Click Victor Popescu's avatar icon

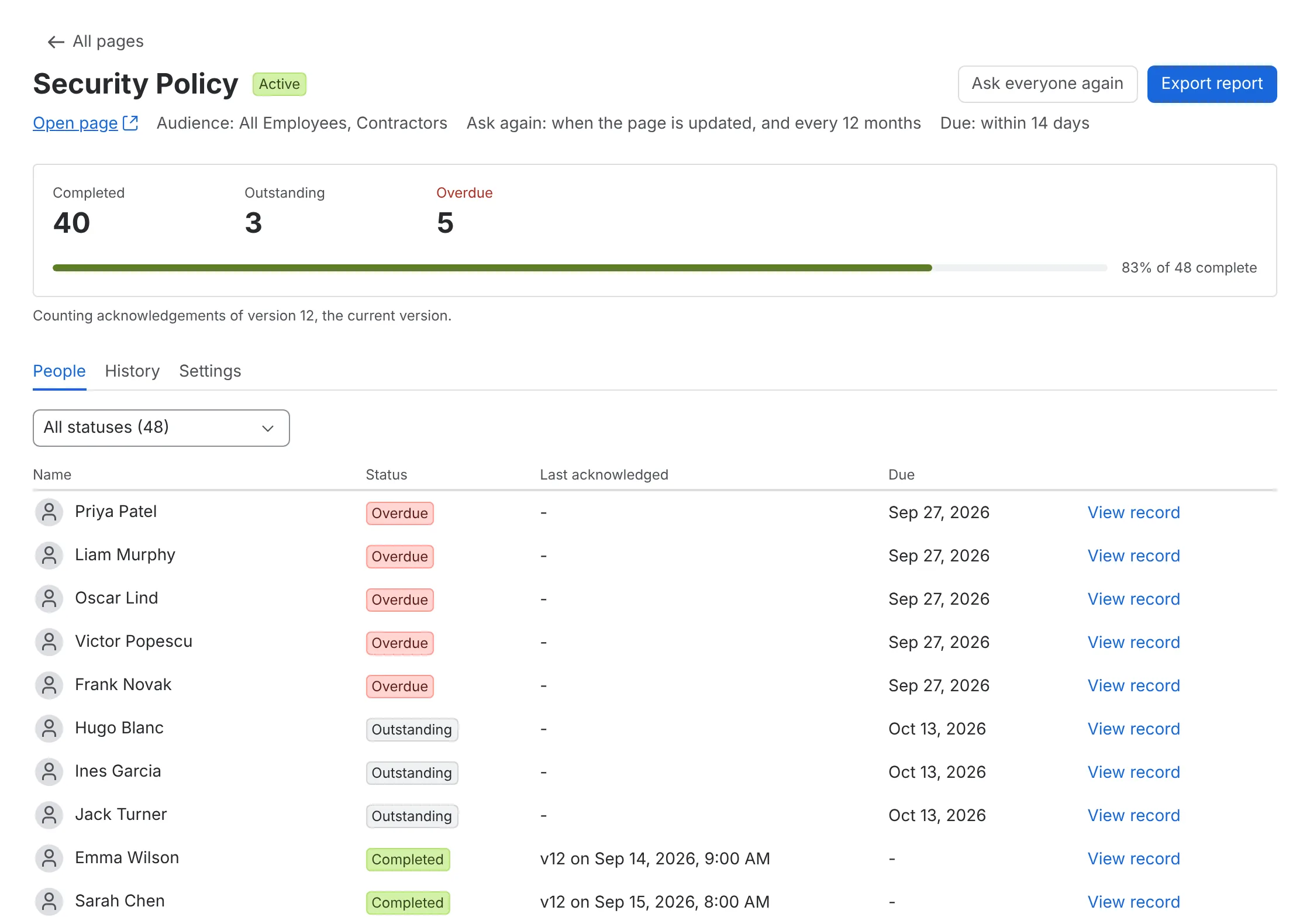(49, 642)
